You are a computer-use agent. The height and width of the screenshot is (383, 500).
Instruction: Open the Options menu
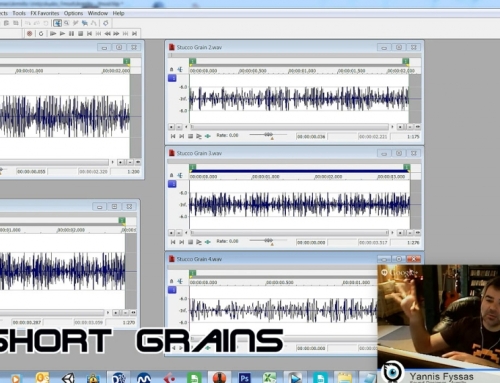click(73, 13)
